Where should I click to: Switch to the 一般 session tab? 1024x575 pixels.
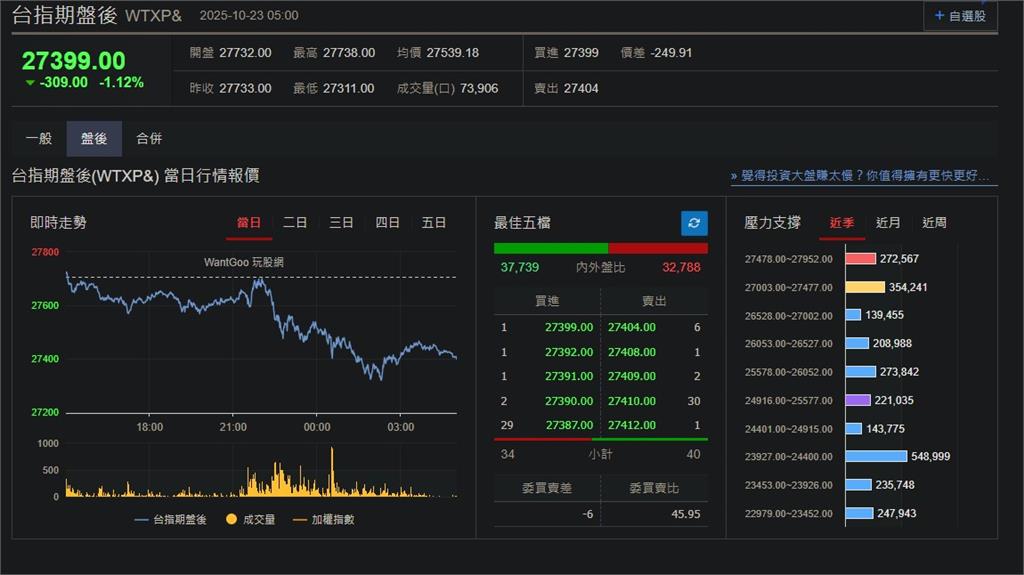point(39,139)
